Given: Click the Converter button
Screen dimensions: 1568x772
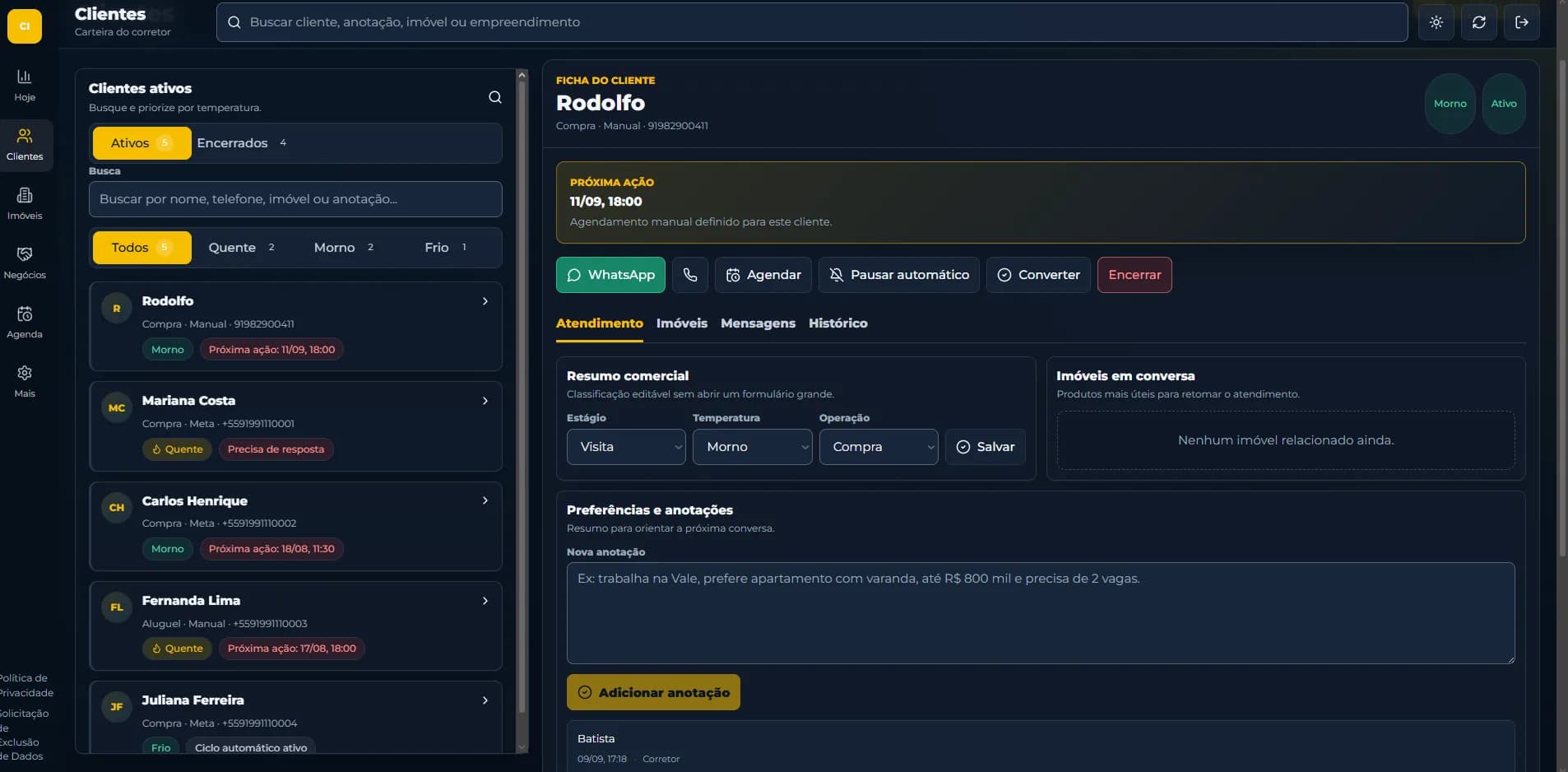Looking at the screenshot, I should 1038,275.
